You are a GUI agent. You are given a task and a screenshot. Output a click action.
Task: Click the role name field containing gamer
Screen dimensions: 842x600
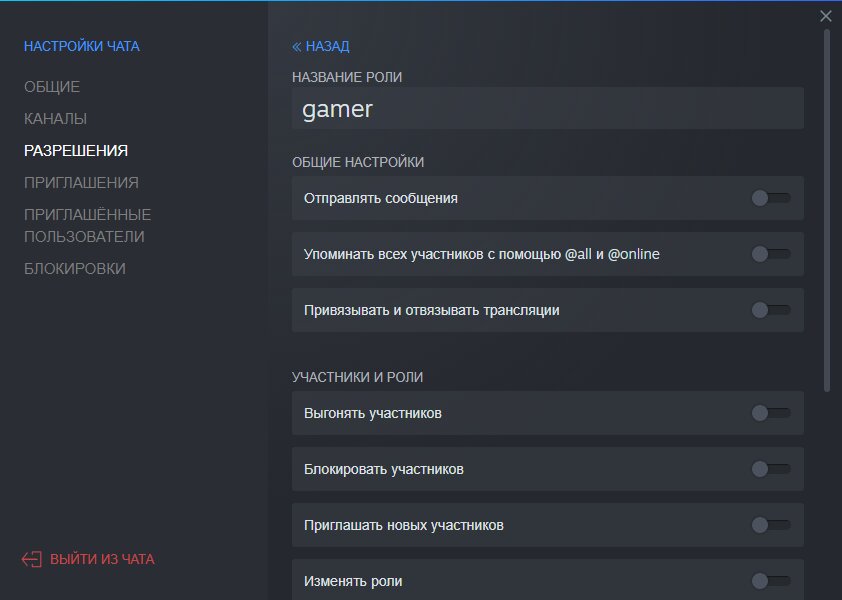click(548, 109)
